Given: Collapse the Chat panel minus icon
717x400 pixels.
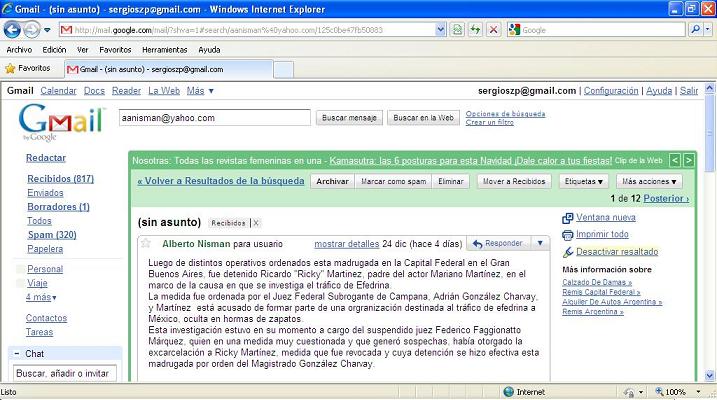Looking at the screenshot, I should [x=17, y=354].
